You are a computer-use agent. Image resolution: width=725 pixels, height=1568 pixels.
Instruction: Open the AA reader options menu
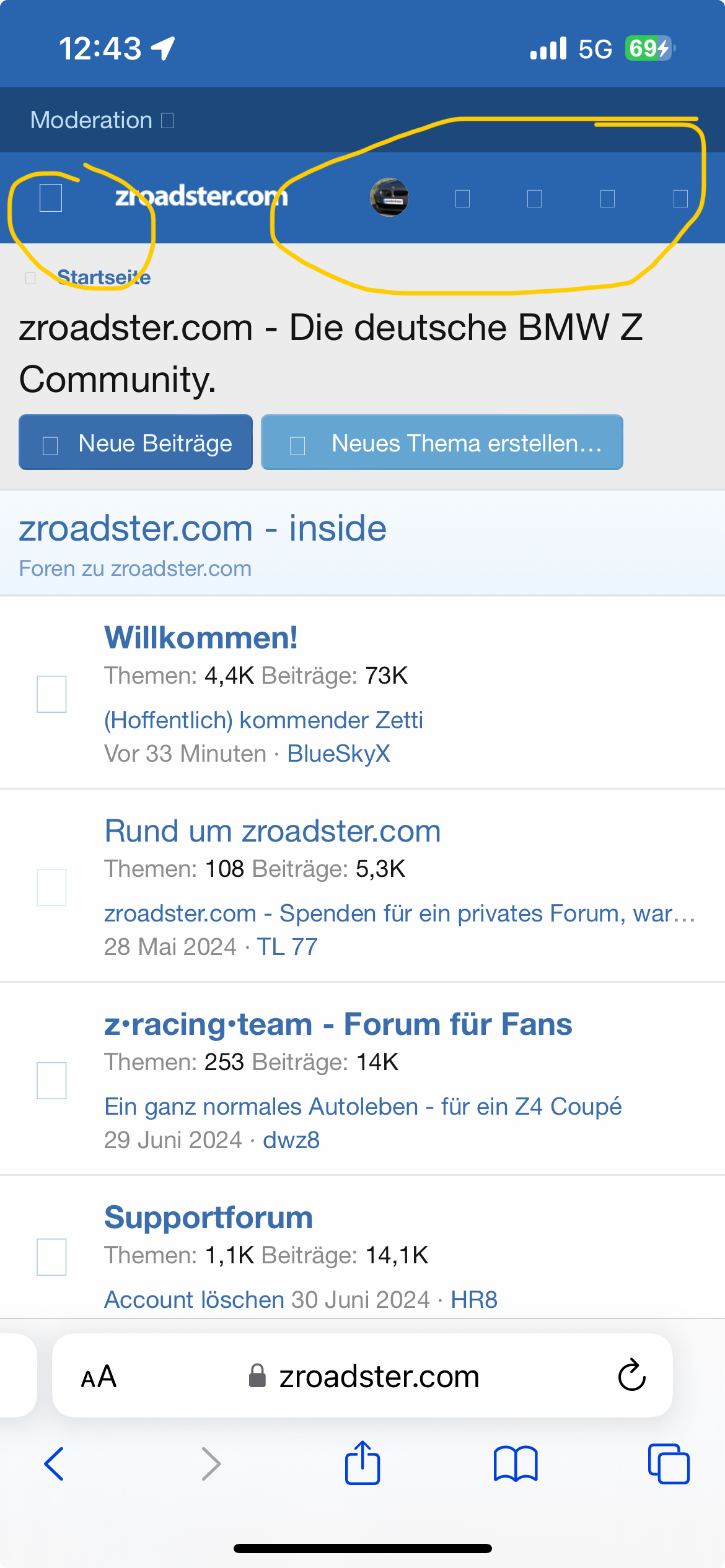point(99,1377)
